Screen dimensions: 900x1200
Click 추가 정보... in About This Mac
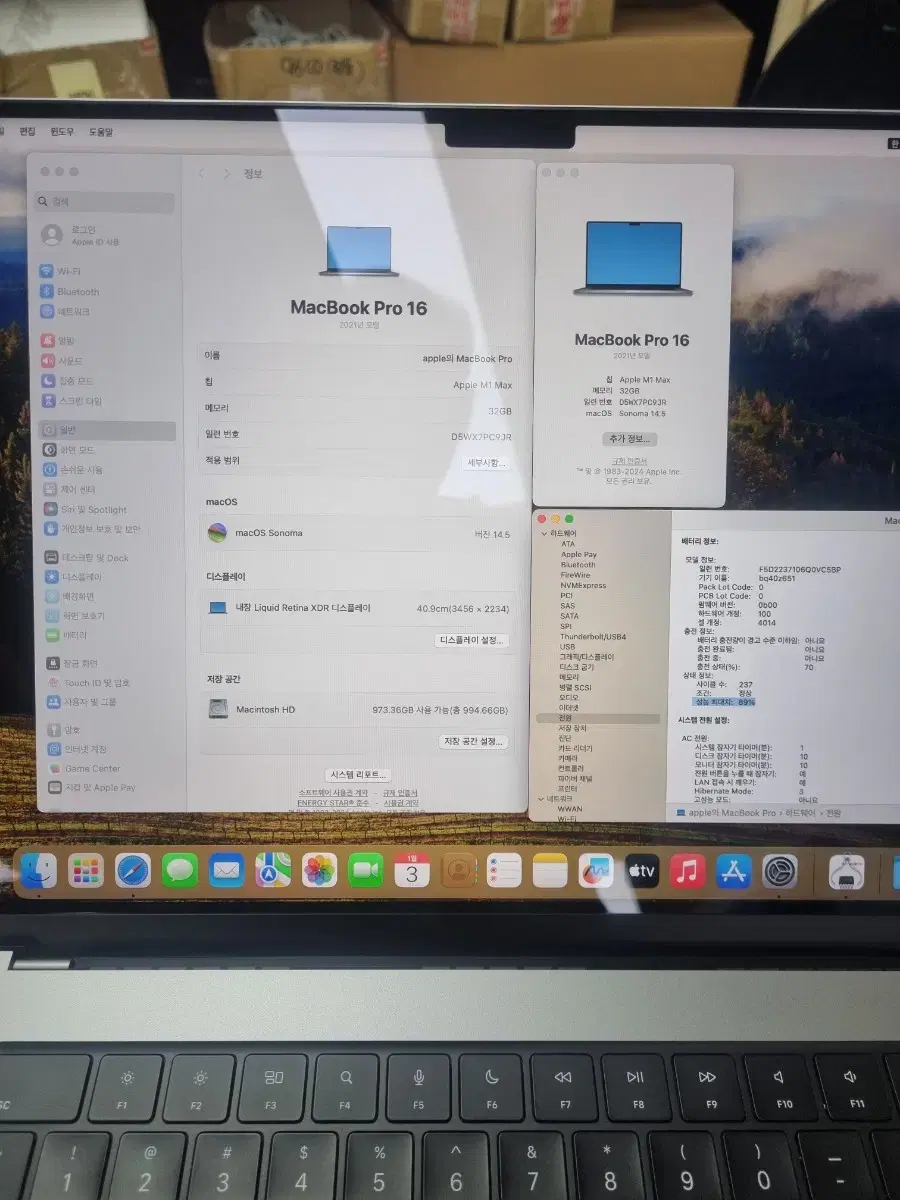pos(630,439)
